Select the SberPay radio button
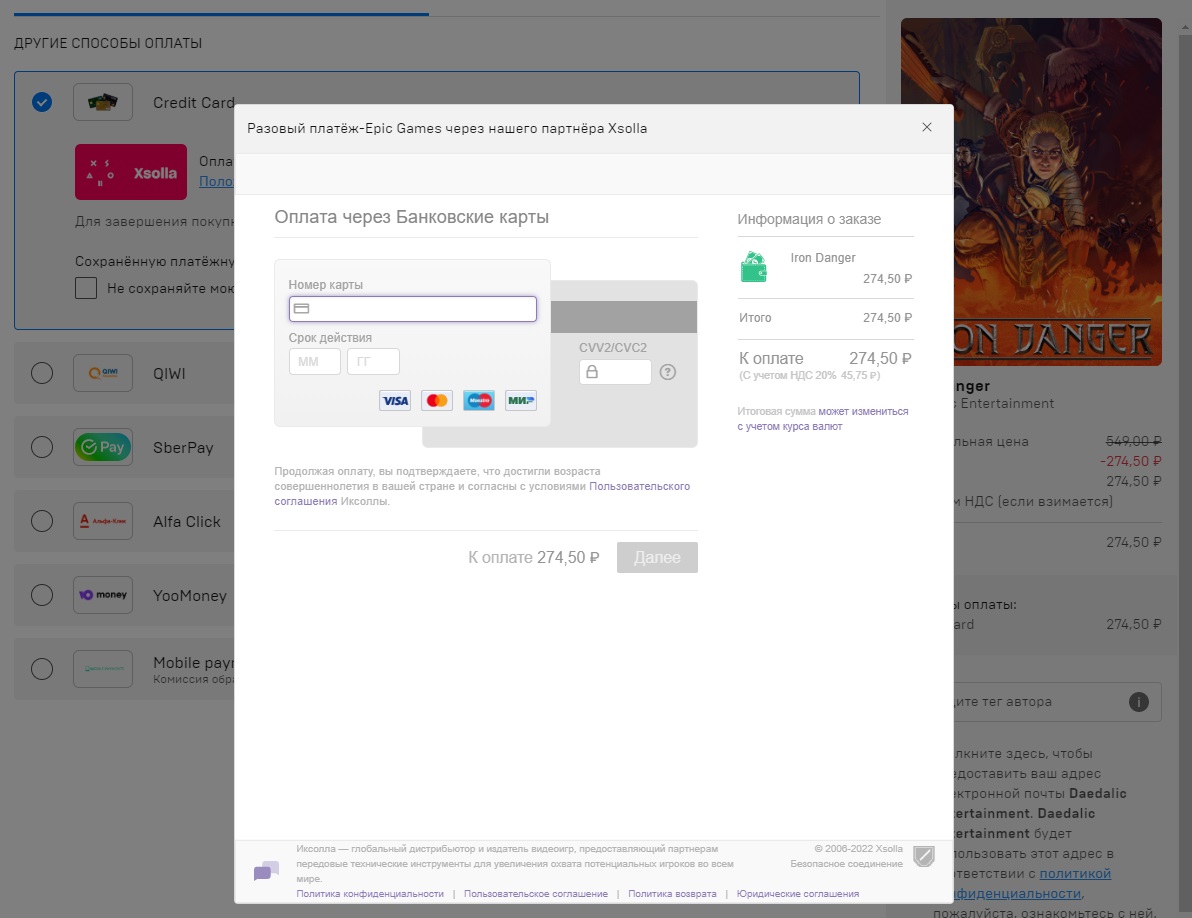The image size is (1192, 918). coord(42,447)
